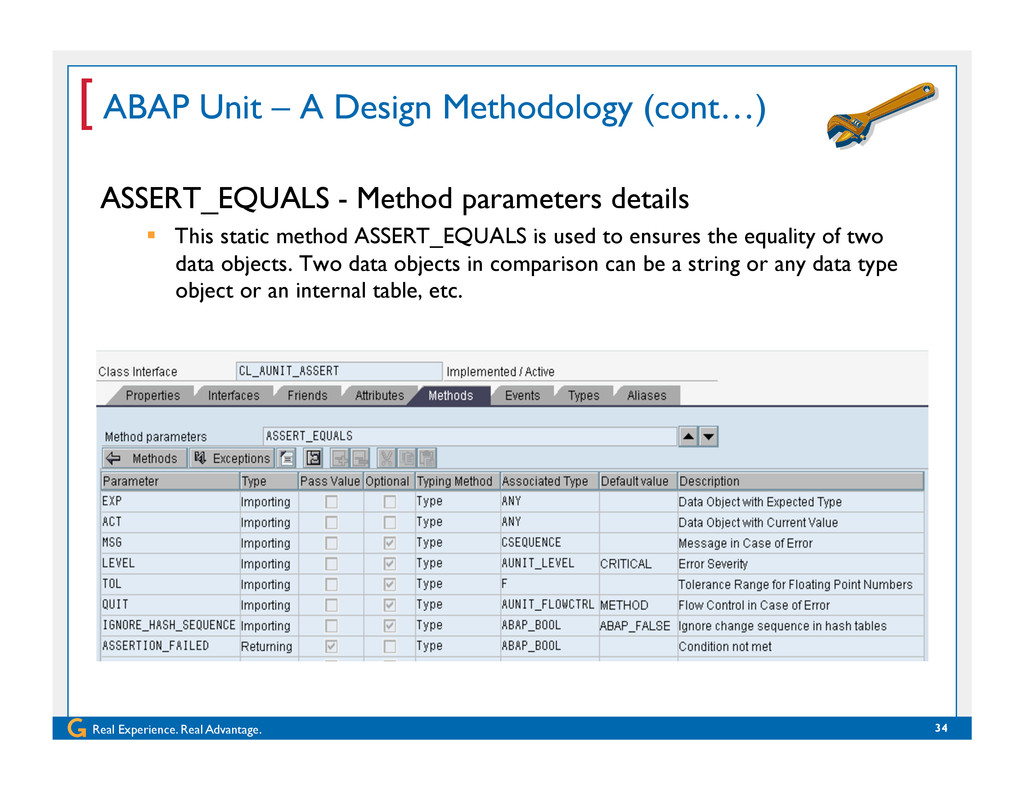
Task: Uncheck Optional for TOL parameter
Action: 390,584
